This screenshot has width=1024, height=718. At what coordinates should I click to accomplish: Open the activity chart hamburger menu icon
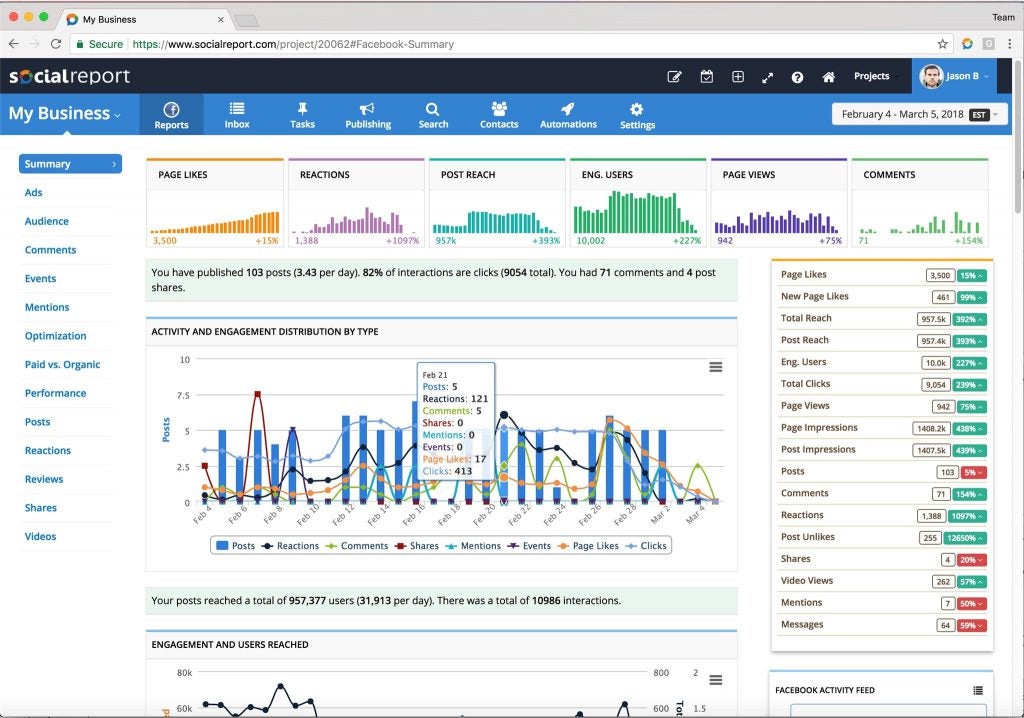point(716,367)
